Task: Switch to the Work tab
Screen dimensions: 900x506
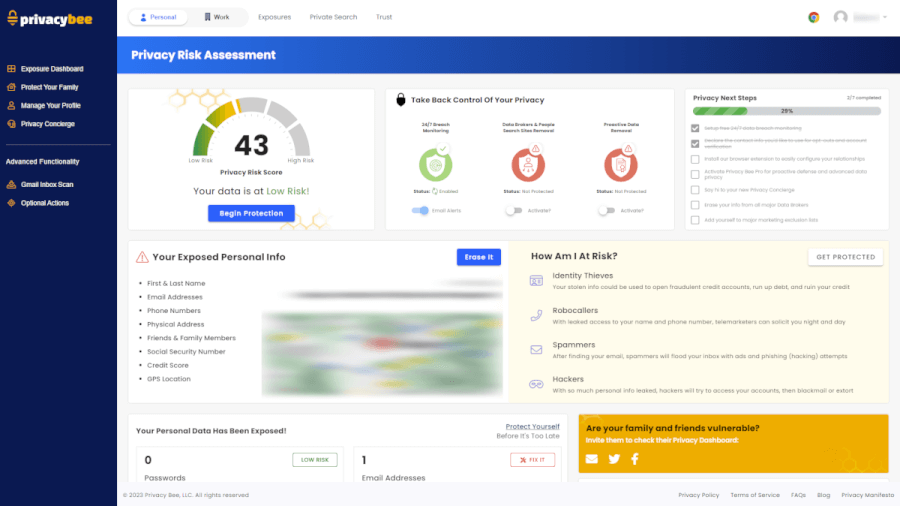Action: pos(217,17)
